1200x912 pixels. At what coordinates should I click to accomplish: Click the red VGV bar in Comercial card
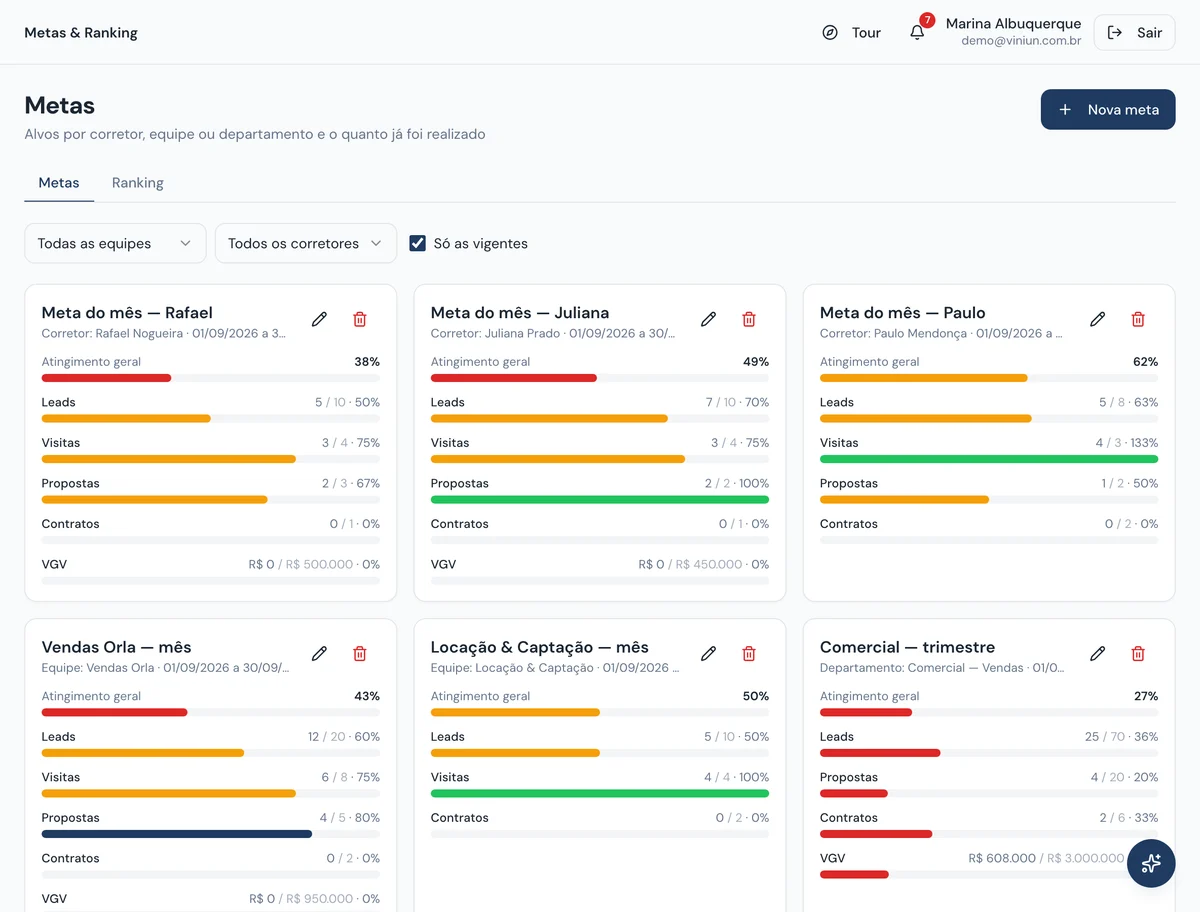coord(854,874)
